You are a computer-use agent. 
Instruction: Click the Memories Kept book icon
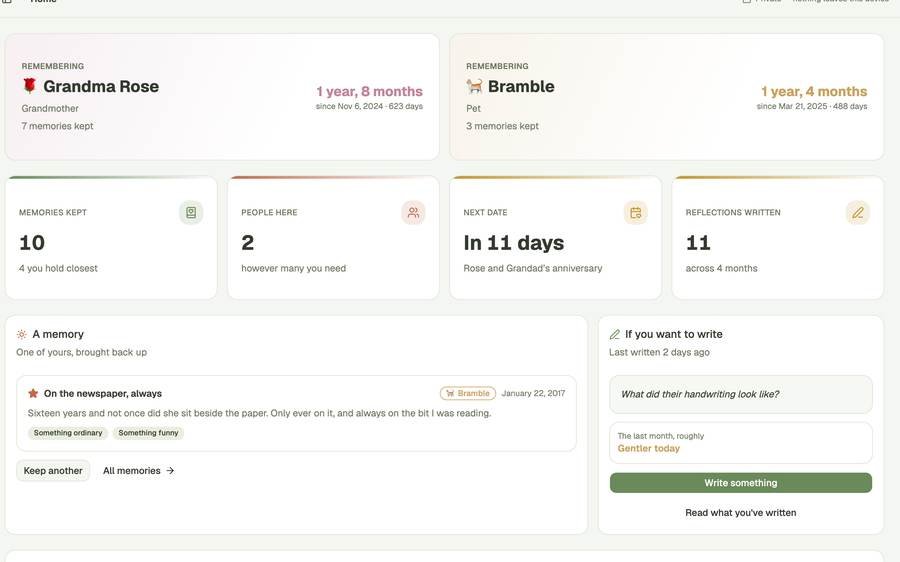pyautogui.click(x=191, y=213)
